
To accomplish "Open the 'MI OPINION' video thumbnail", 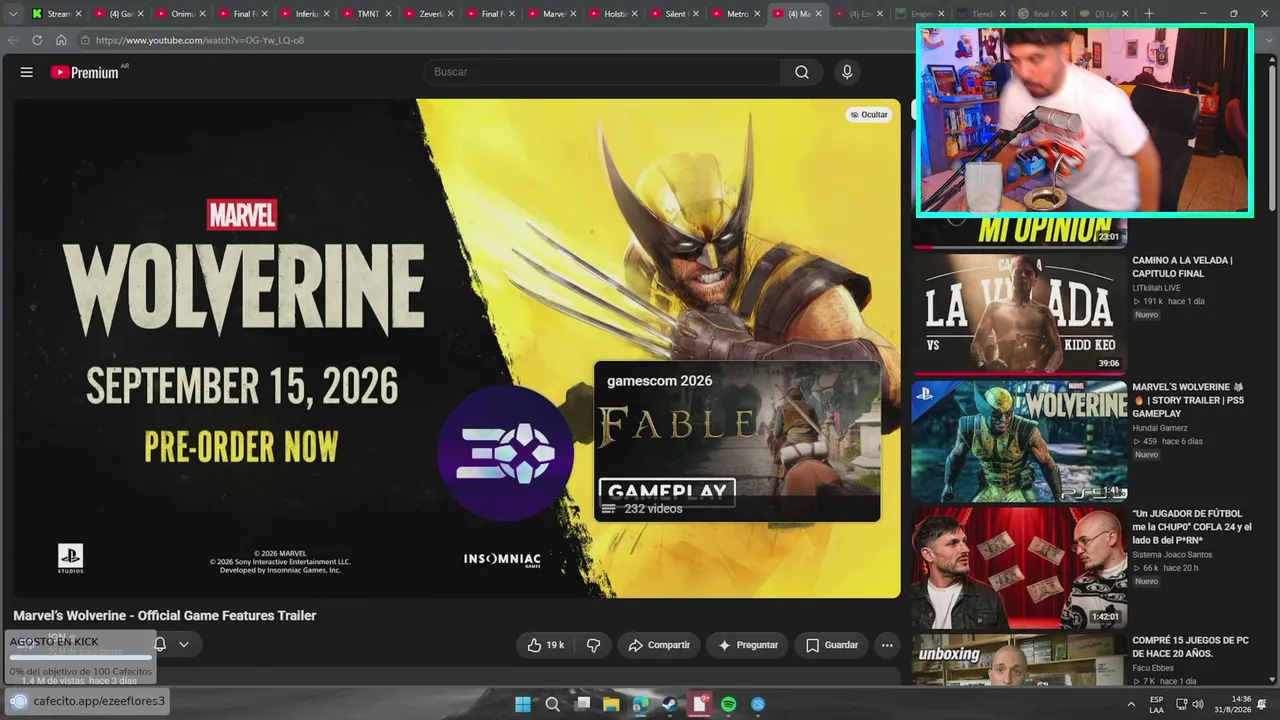I will pyautogui.click(x=1019, y=232).
